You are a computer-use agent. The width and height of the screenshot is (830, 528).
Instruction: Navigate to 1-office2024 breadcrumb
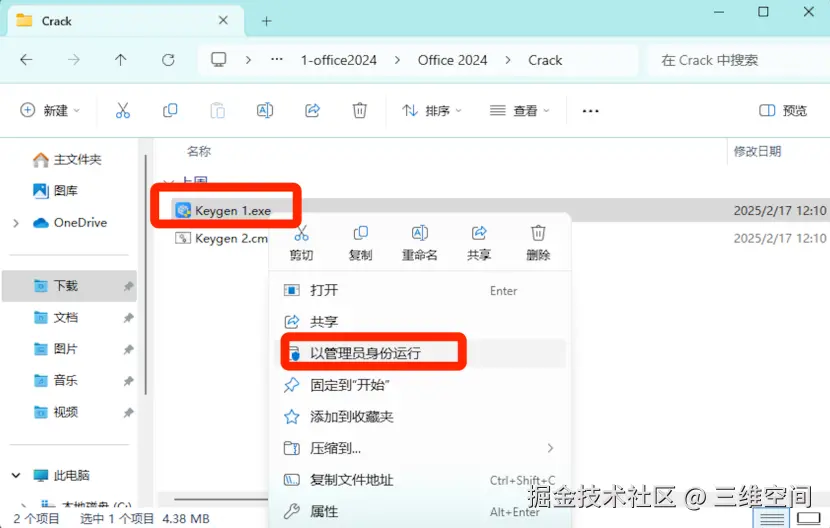(339, 60)
